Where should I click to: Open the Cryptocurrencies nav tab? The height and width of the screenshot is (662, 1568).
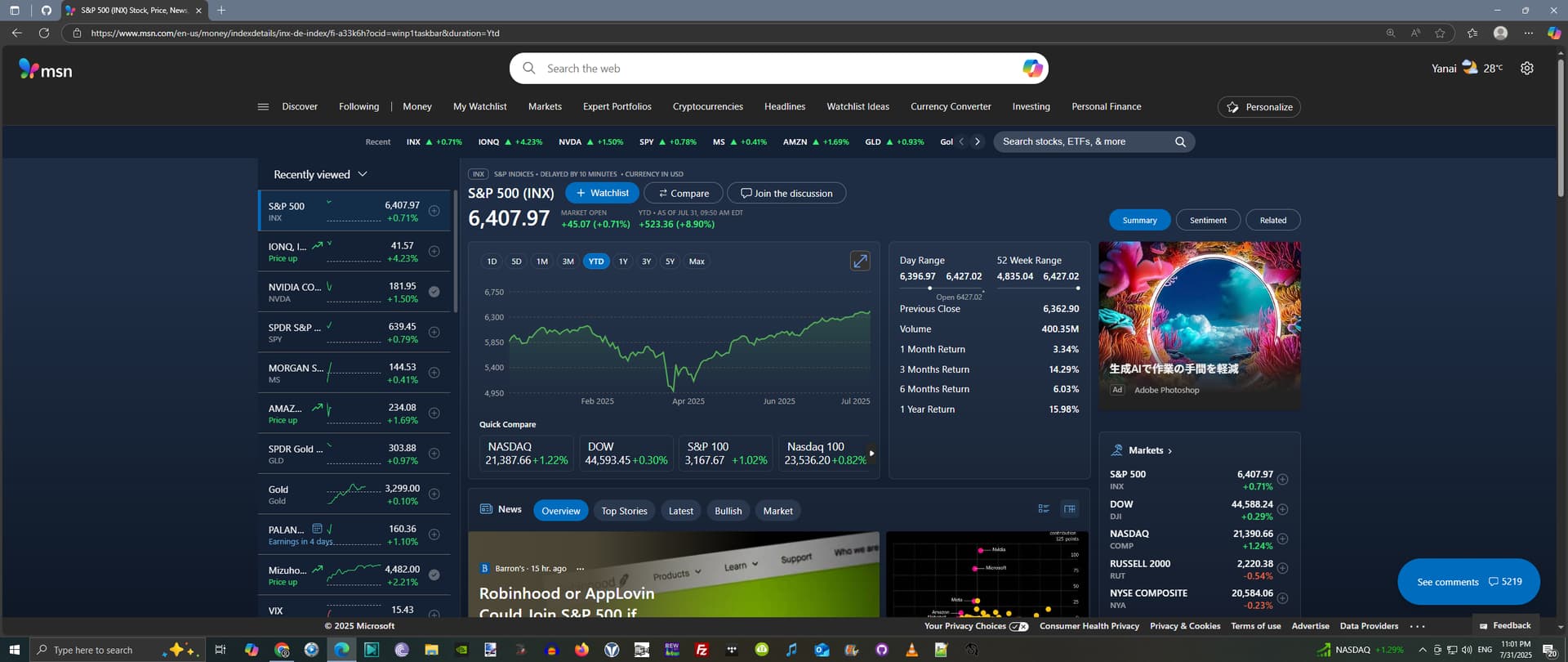pos(707,107)
